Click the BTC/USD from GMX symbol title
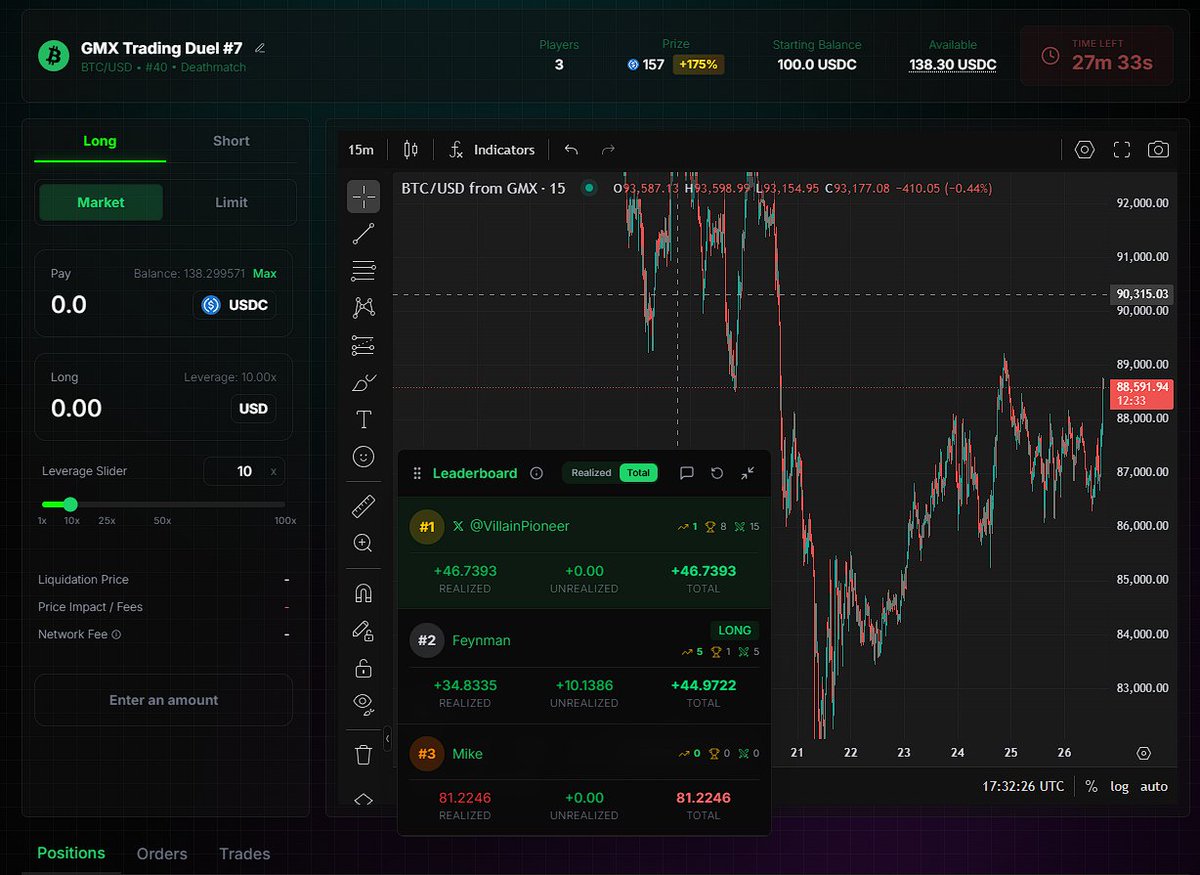This screenshot has width=1200, height=875. coord(483,188)
